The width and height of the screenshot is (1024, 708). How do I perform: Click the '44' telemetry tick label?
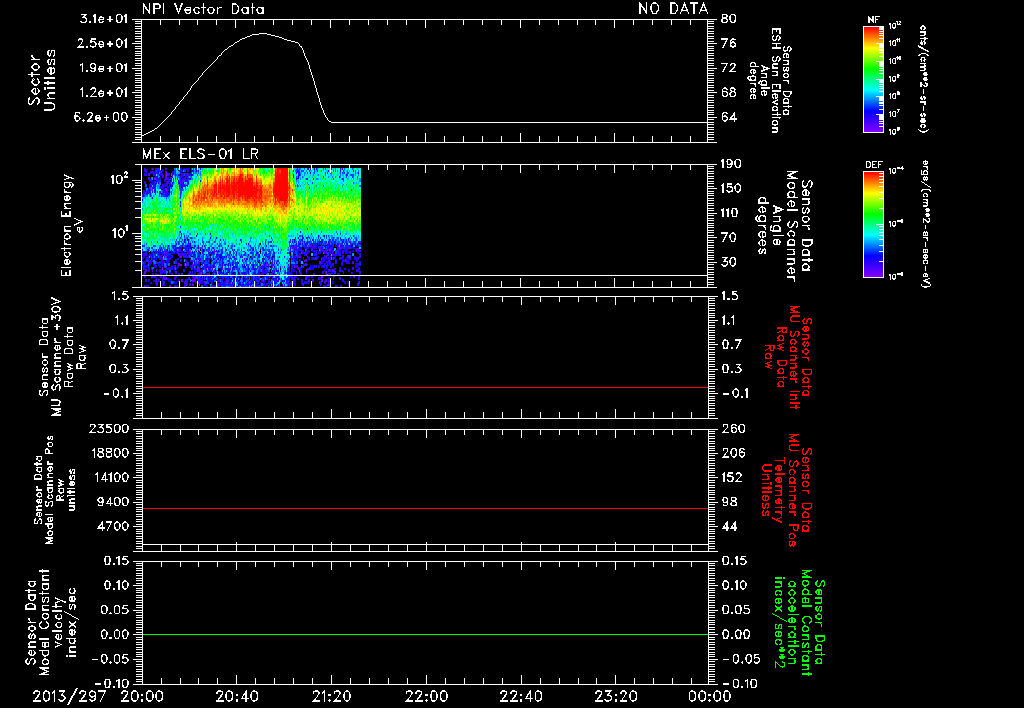point(728,526)
